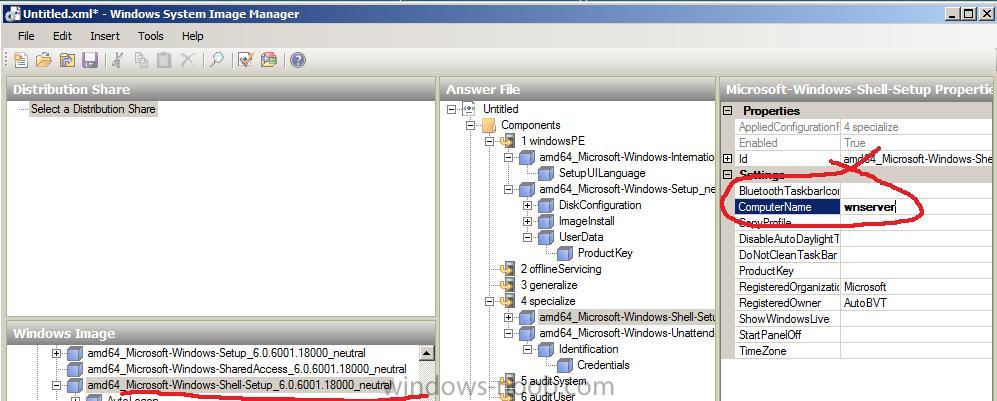The image size is (997, 401).
Task: Click the Components folder icon in Answer File
Action: (488, 125)
